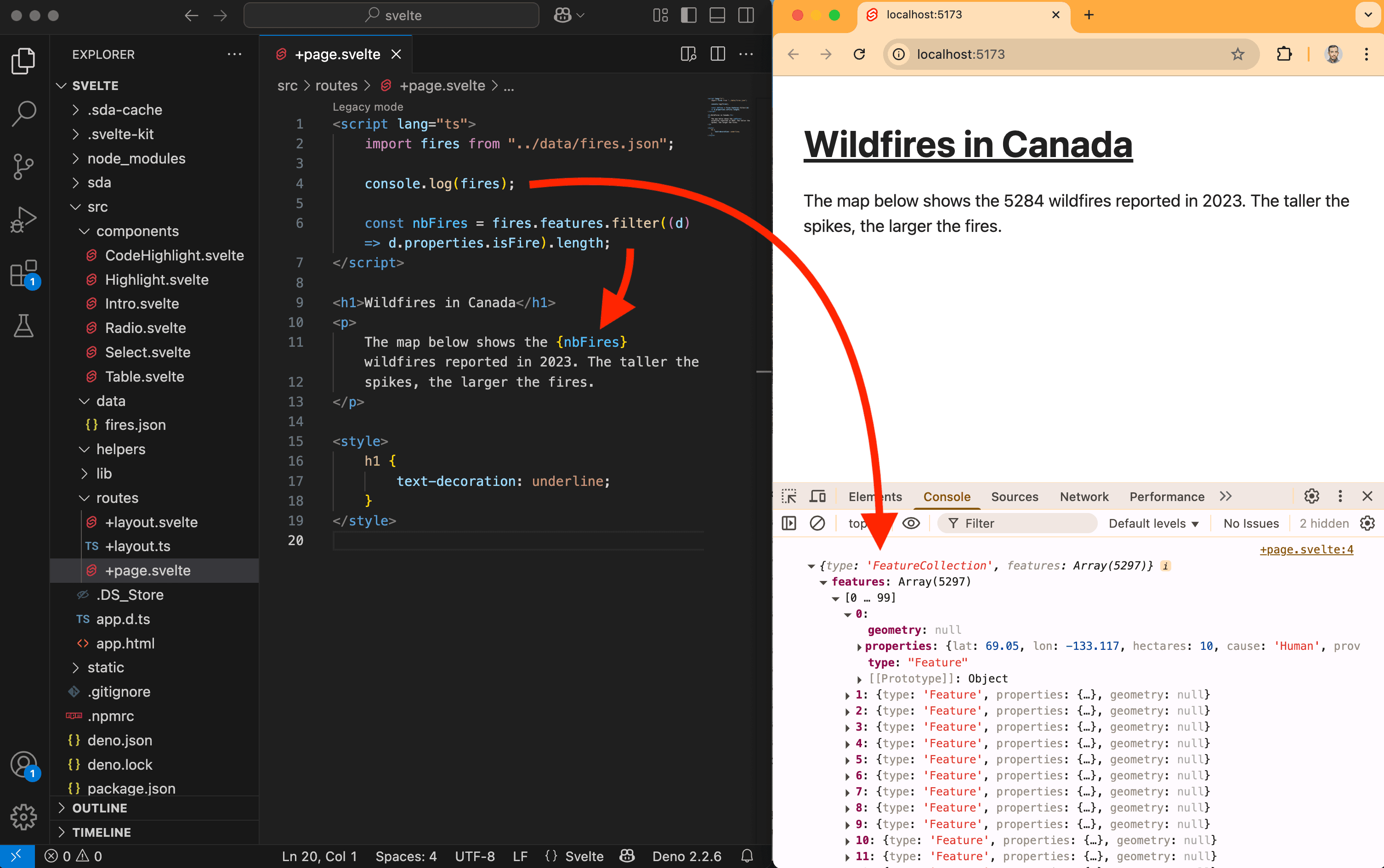
Task: Close the +page.svelte editor tab
Action: point(396,55)
